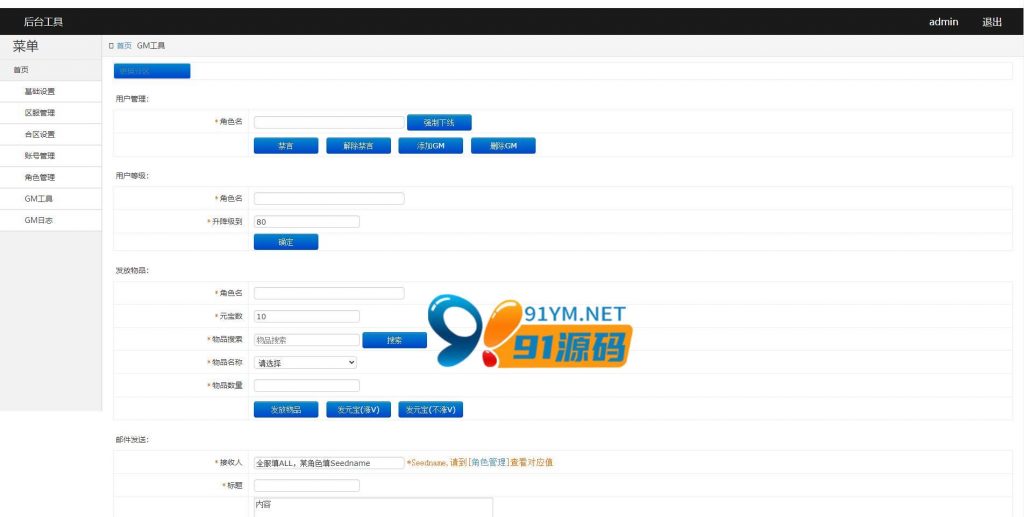1024x517 pixels.
Task: Click the 元宝数 field showing 10
Action: point(307,317)
